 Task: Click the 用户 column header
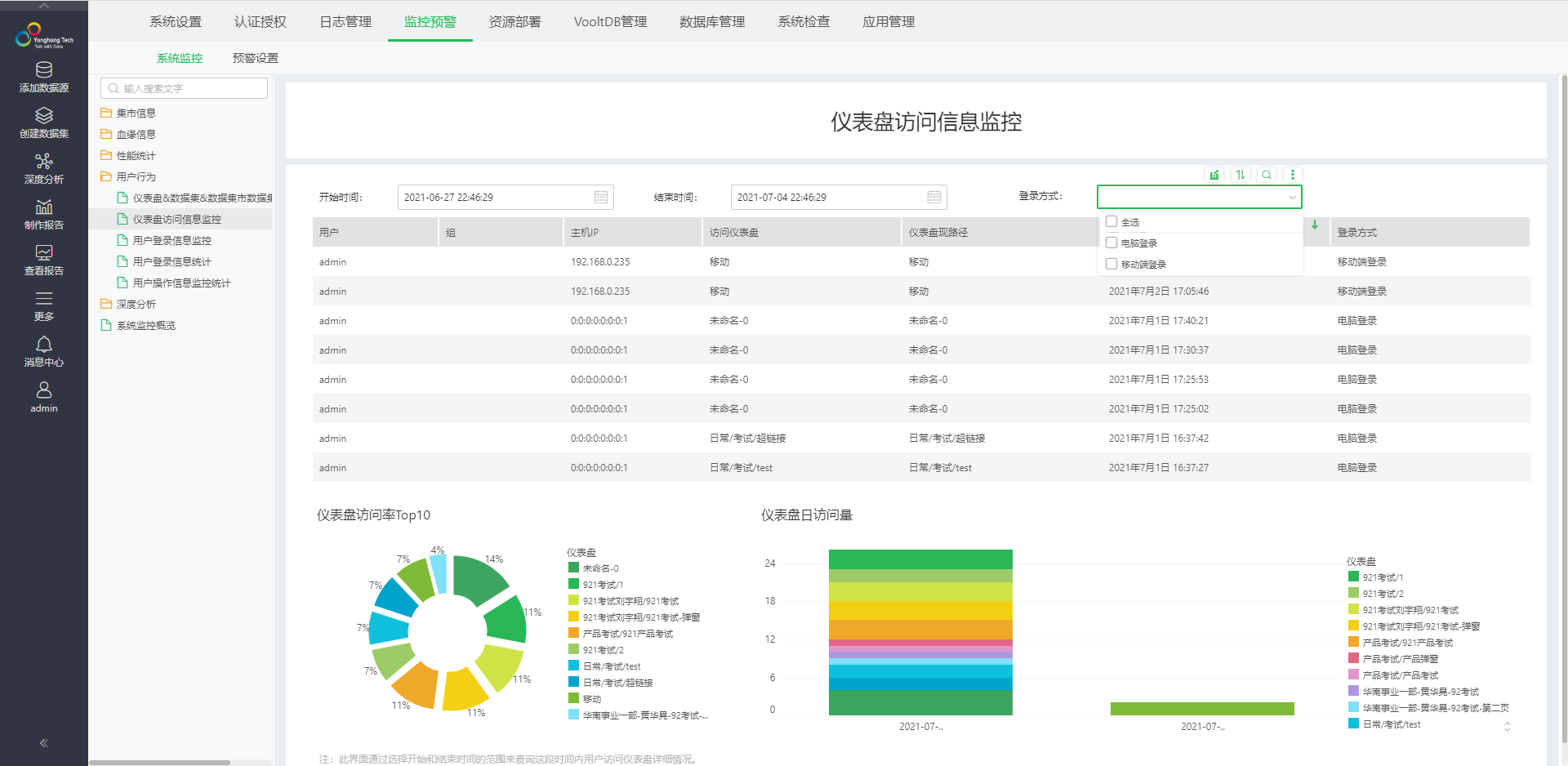(x=376, y=232)
